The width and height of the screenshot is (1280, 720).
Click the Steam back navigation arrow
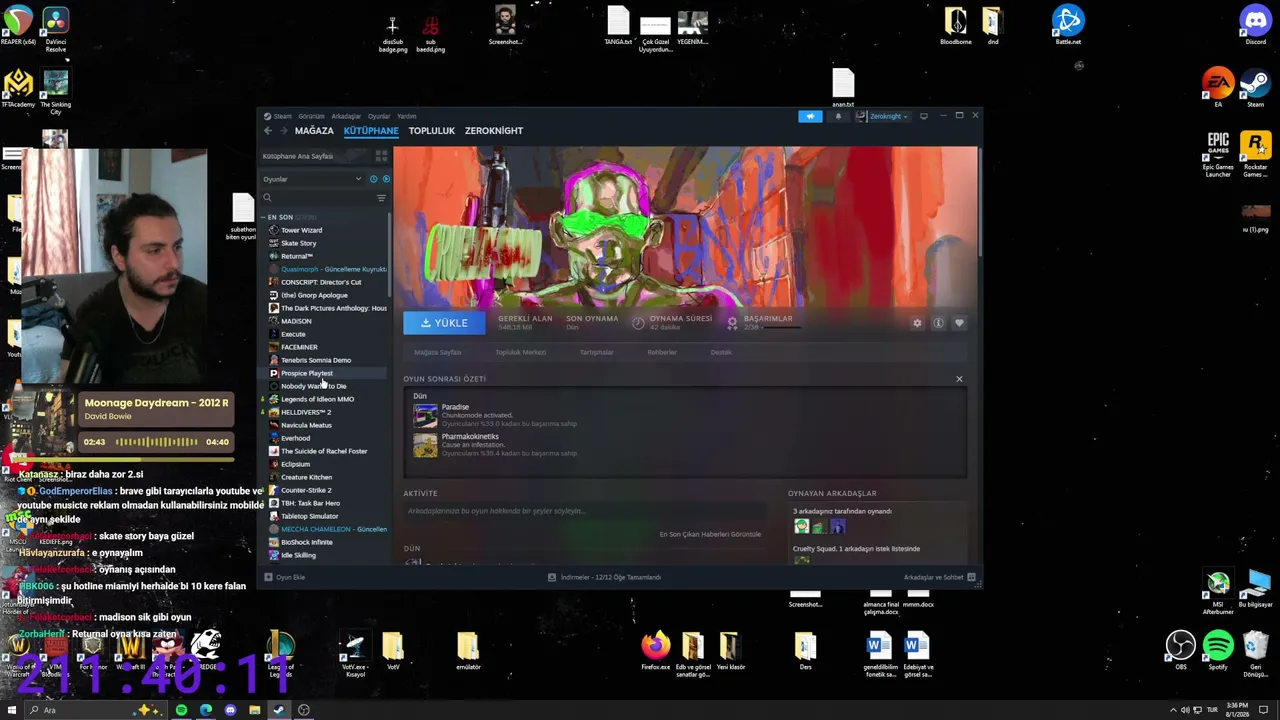268,131
